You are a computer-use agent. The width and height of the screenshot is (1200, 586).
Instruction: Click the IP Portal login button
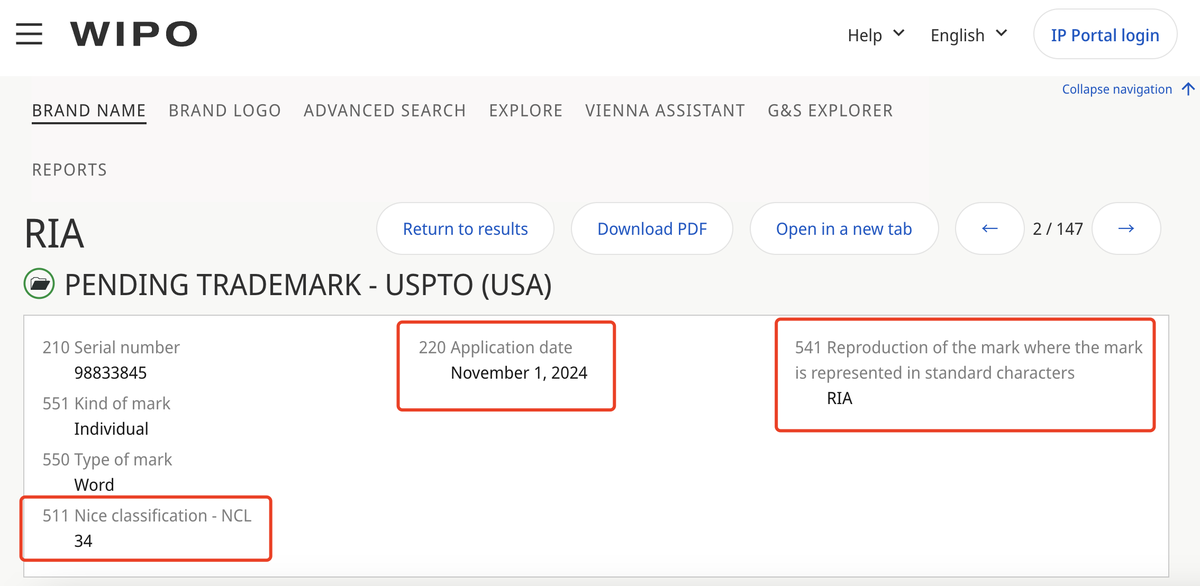[1105, 35]
